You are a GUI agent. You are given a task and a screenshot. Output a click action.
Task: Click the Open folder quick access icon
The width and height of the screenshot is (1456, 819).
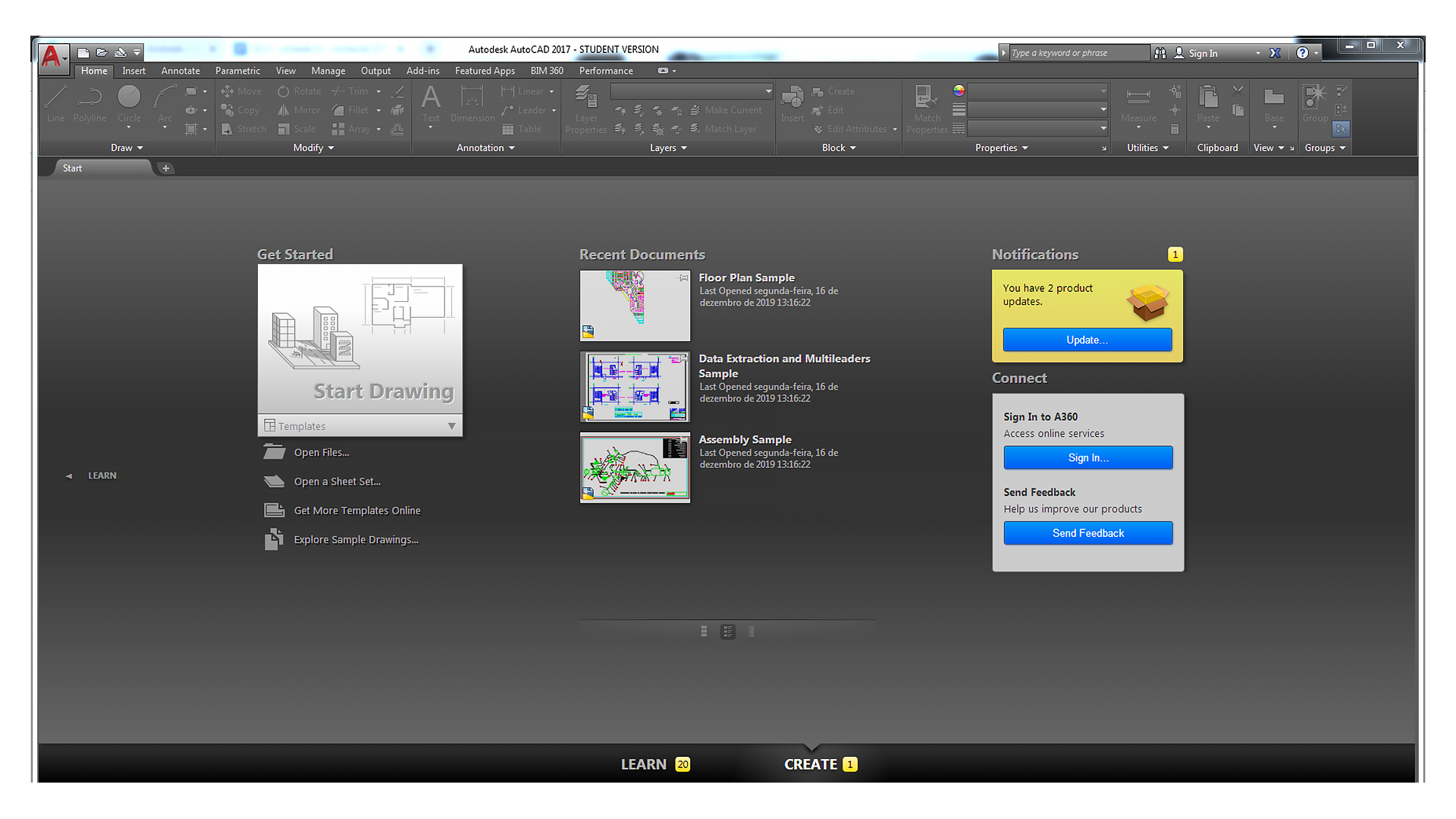coord(102,53)
